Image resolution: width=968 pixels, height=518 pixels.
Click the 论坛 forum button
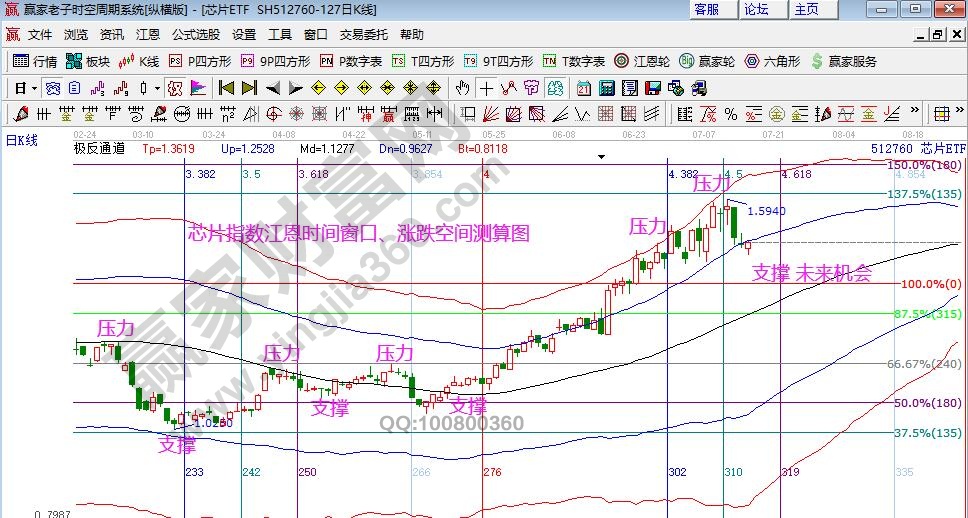click(x=757, y=9)
